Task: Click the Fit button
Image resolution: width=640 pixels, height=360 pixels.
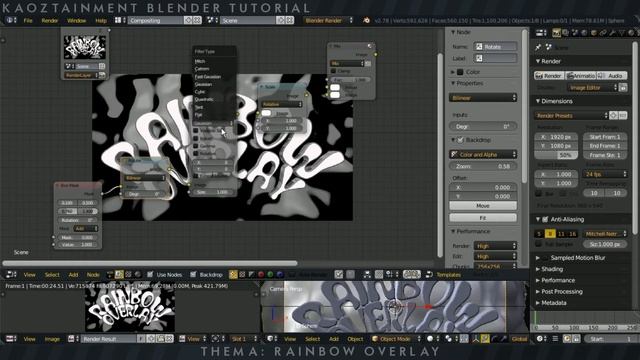Action: point(483,218)
